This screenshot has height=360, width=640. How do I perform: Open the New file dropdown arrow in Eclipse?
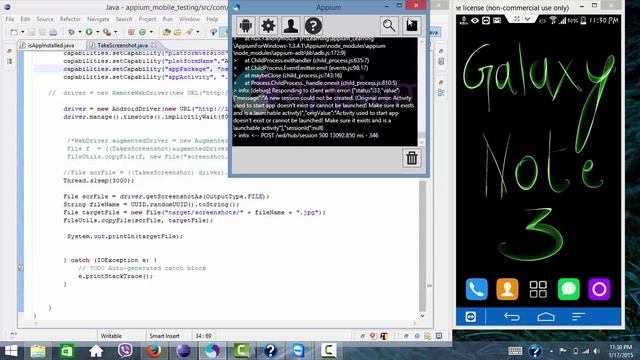pos(22,32)
